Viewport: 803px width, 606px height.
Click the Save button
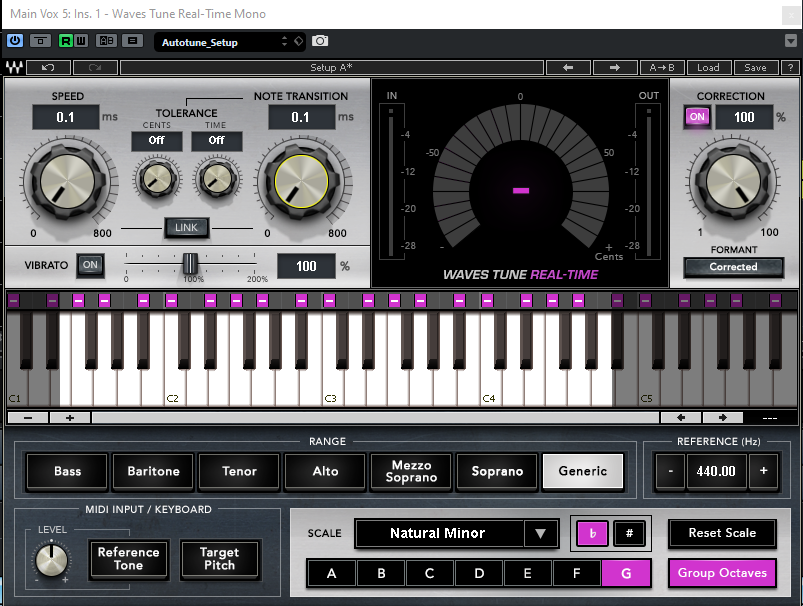(x=755, y=68)
